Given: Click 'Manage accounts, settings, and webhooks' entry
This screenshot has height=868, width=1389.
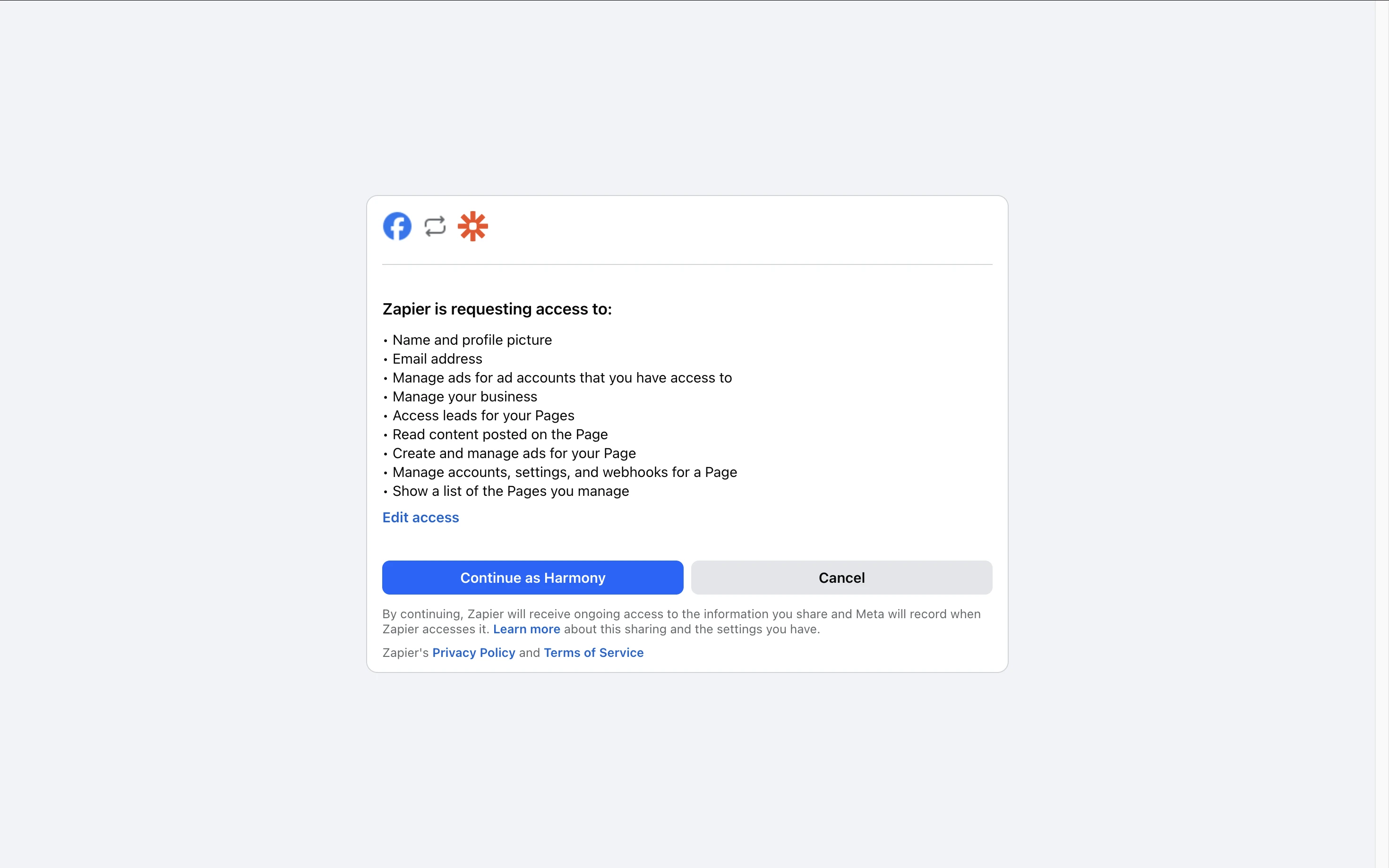Looking at the screenshot, I should point(565,472).
